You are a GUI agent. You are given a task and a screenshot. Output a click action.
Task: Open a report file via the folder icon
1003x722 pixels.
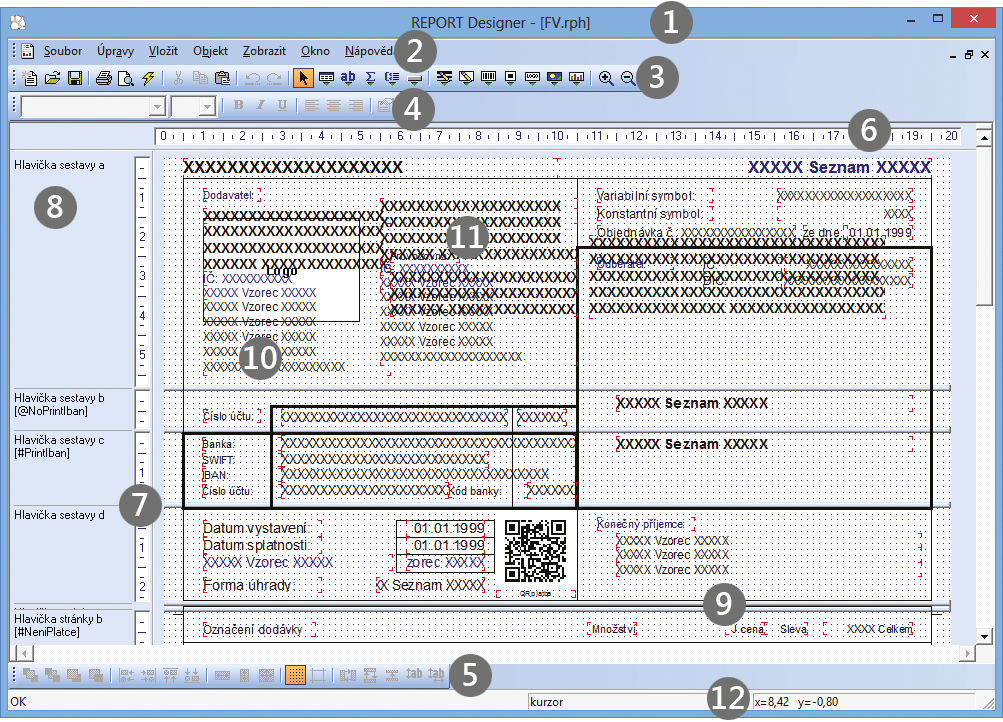(x=52, y=78)
